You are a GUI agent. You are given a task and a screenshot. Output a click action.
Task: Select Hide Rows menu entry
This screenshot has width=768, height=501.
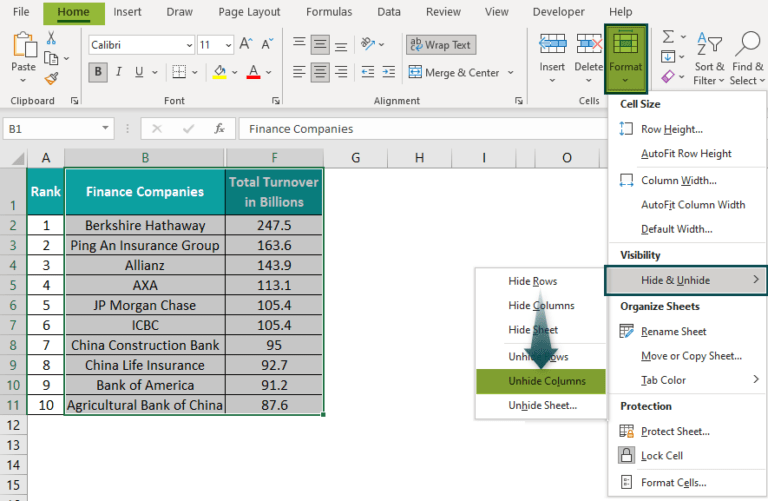click(x=541, y=281)
